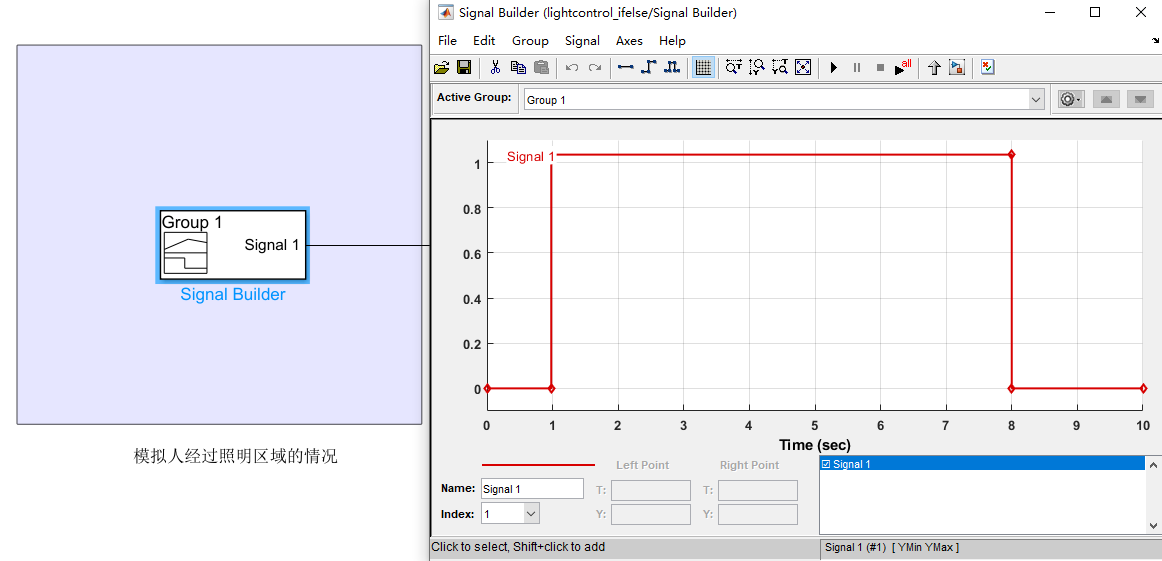The width and height of the screenshot is (1162, 561).
Task: Open the verification settings icon
Action: coord(987,67)
